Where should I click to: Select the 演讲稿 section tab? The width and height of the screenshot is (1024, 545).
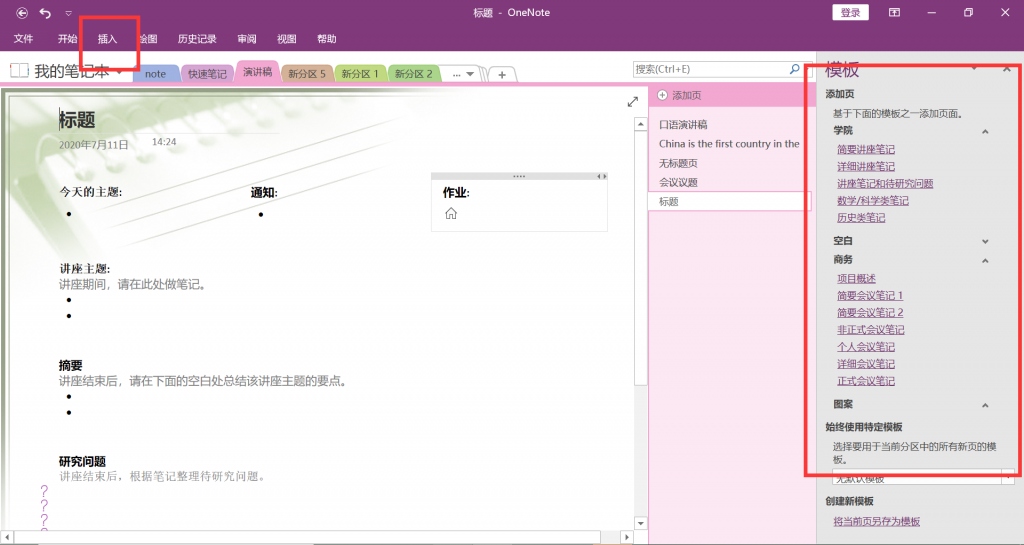258,72
